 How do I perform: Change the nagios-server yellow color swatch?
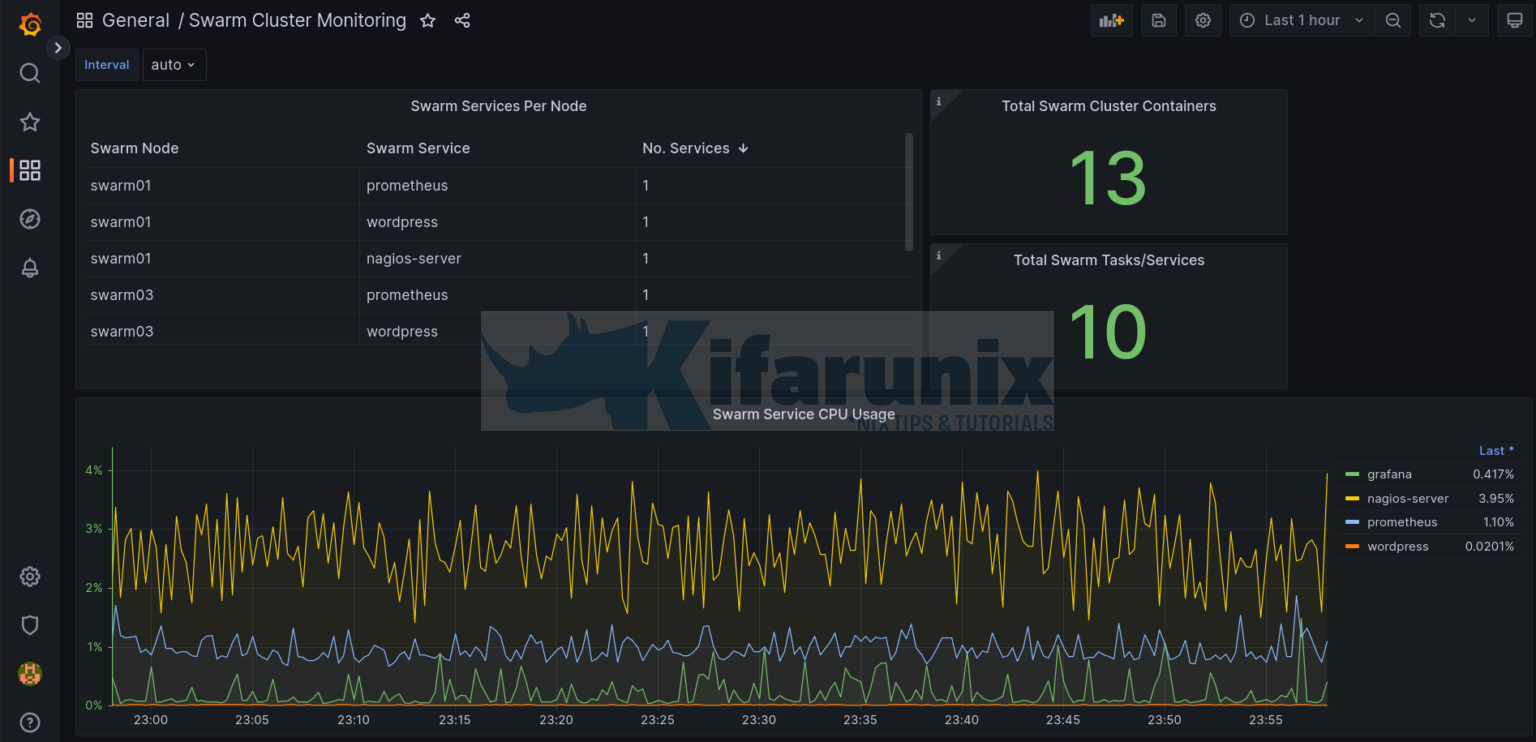(1353, 498)
